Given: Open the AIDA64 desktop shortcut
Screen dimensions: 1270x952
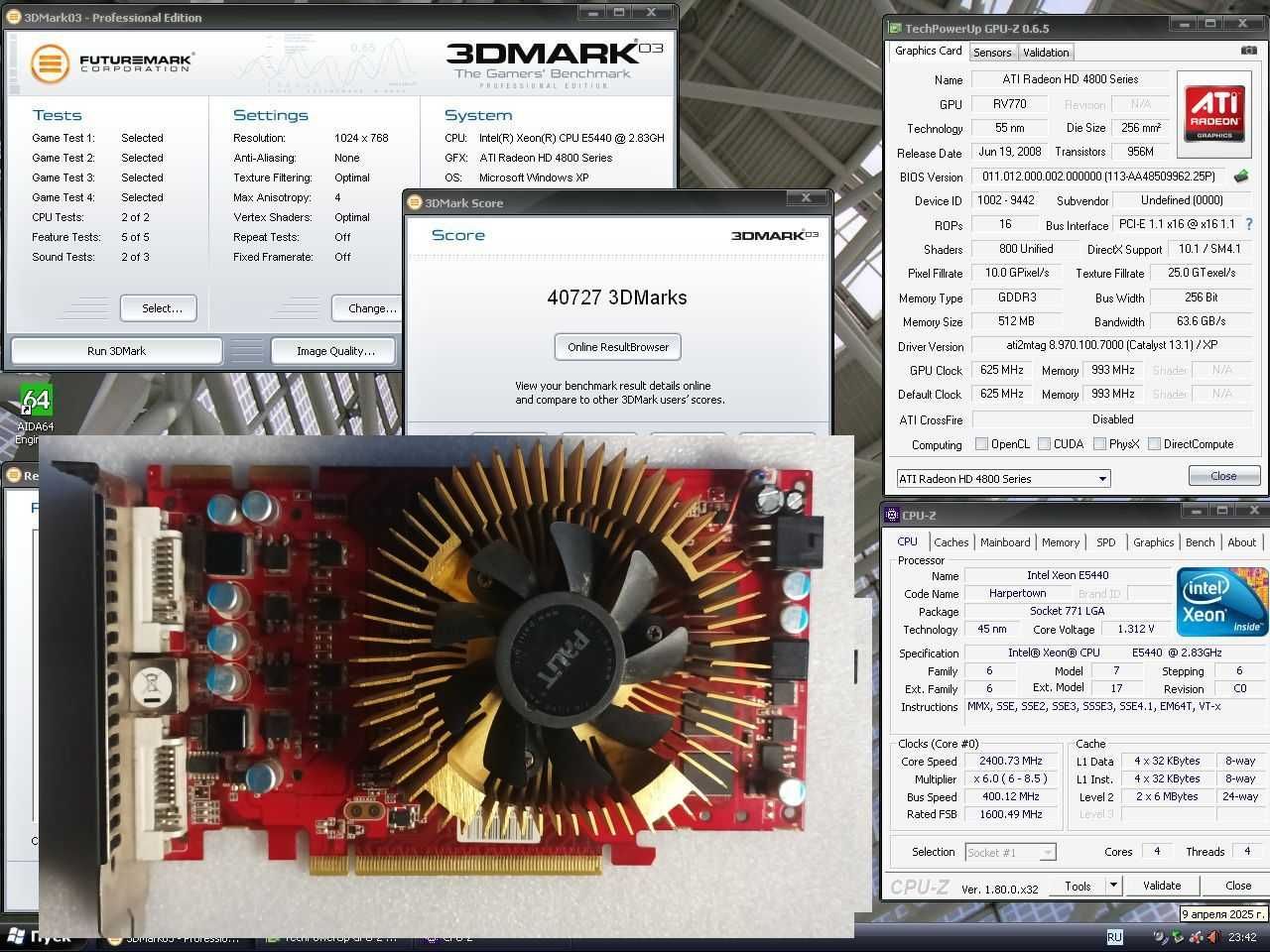Looking at the screenshot, I should [34, 412].
